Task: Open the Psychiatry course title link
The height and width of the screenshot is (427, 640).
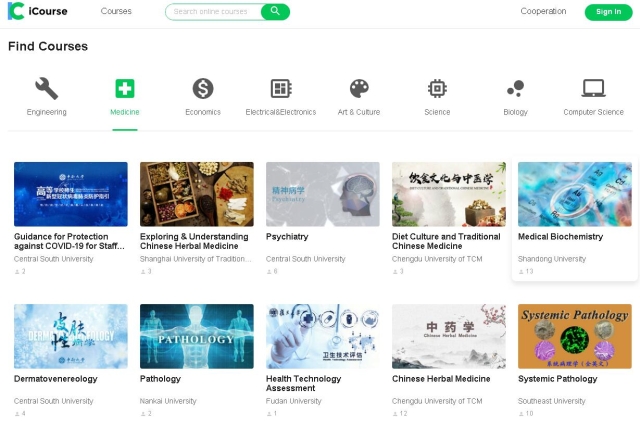Action: (x=287, y=237)
